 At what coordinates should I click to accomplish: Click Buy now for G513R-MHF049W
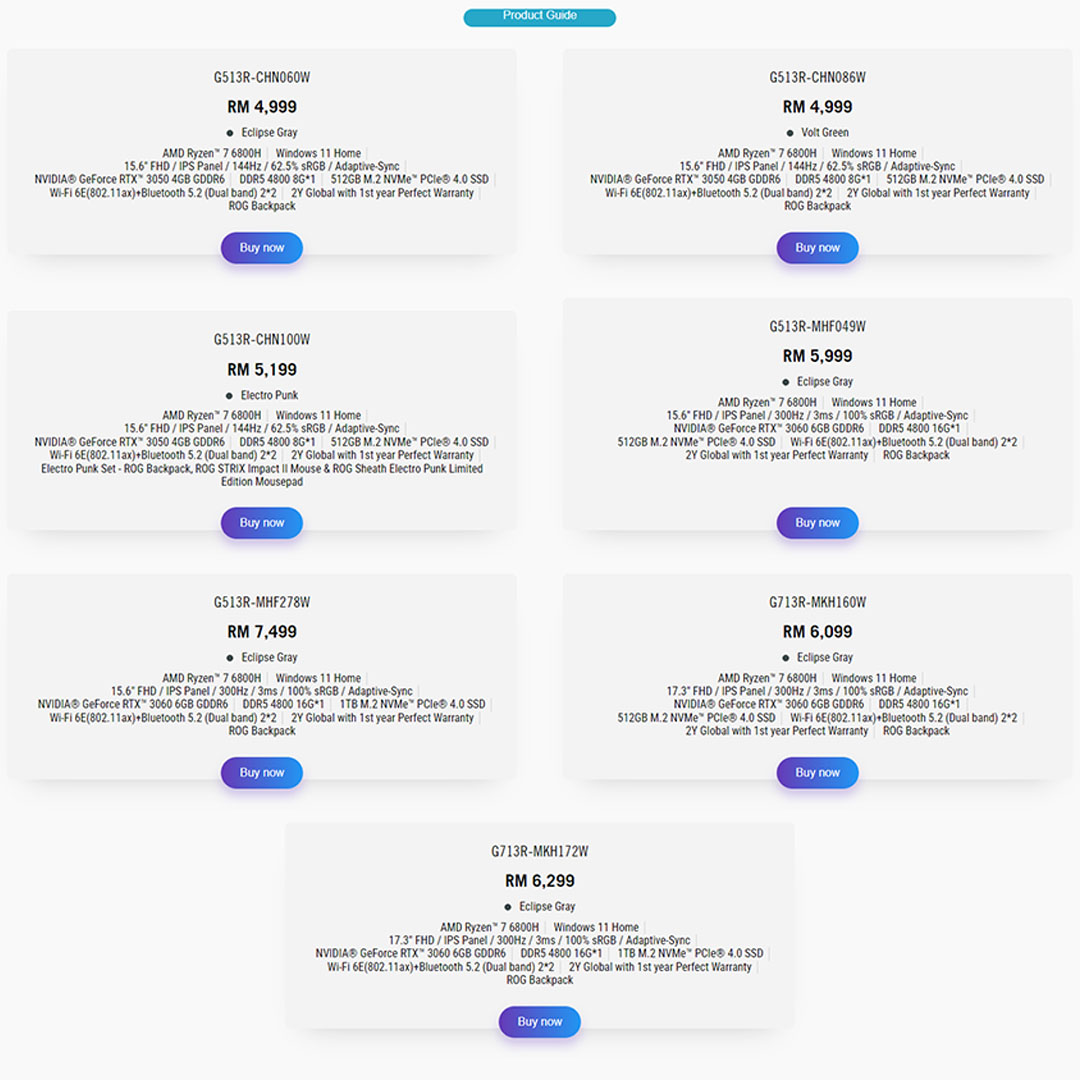click(x=817, y=522)
